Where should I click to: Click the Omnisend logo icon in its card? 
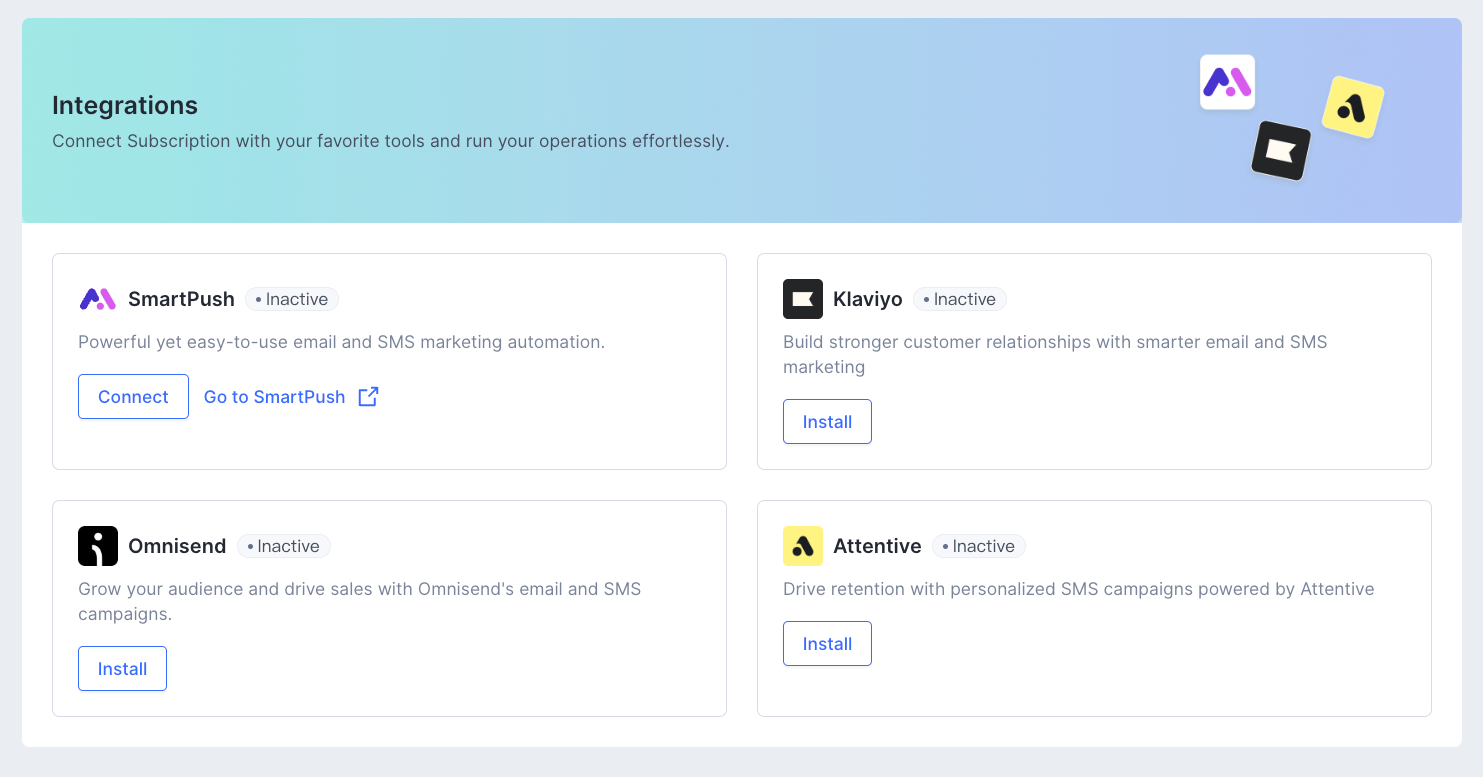coord(98,546)
